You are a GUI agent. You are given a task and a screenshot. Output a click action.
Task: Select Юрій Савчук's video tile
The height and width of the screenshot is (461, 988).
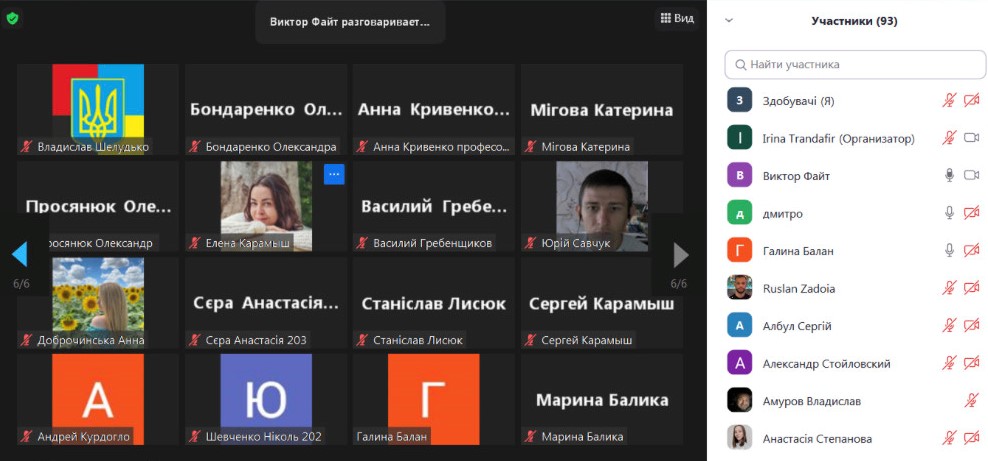click(601, 205)
